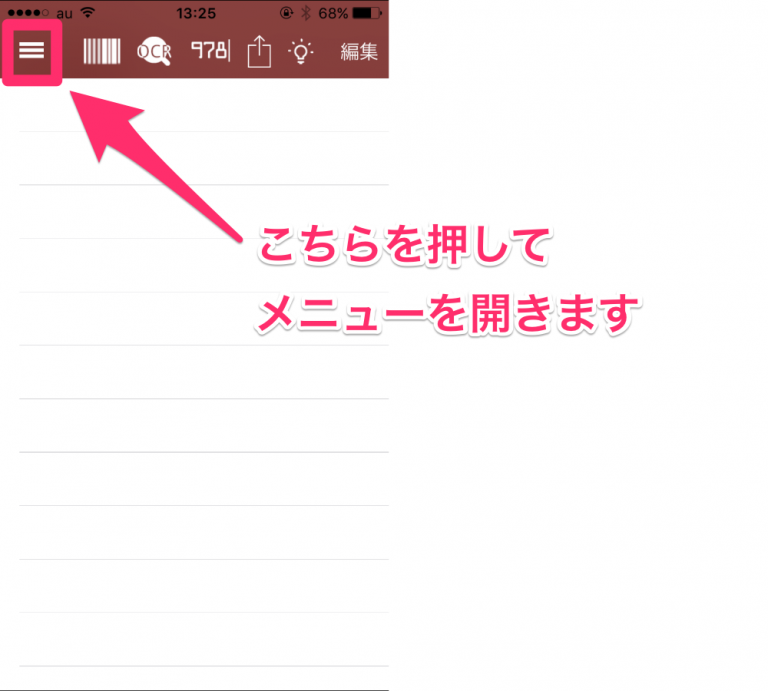
Task: Tap the barcode scanner icon
Action: tap(101, 51)
